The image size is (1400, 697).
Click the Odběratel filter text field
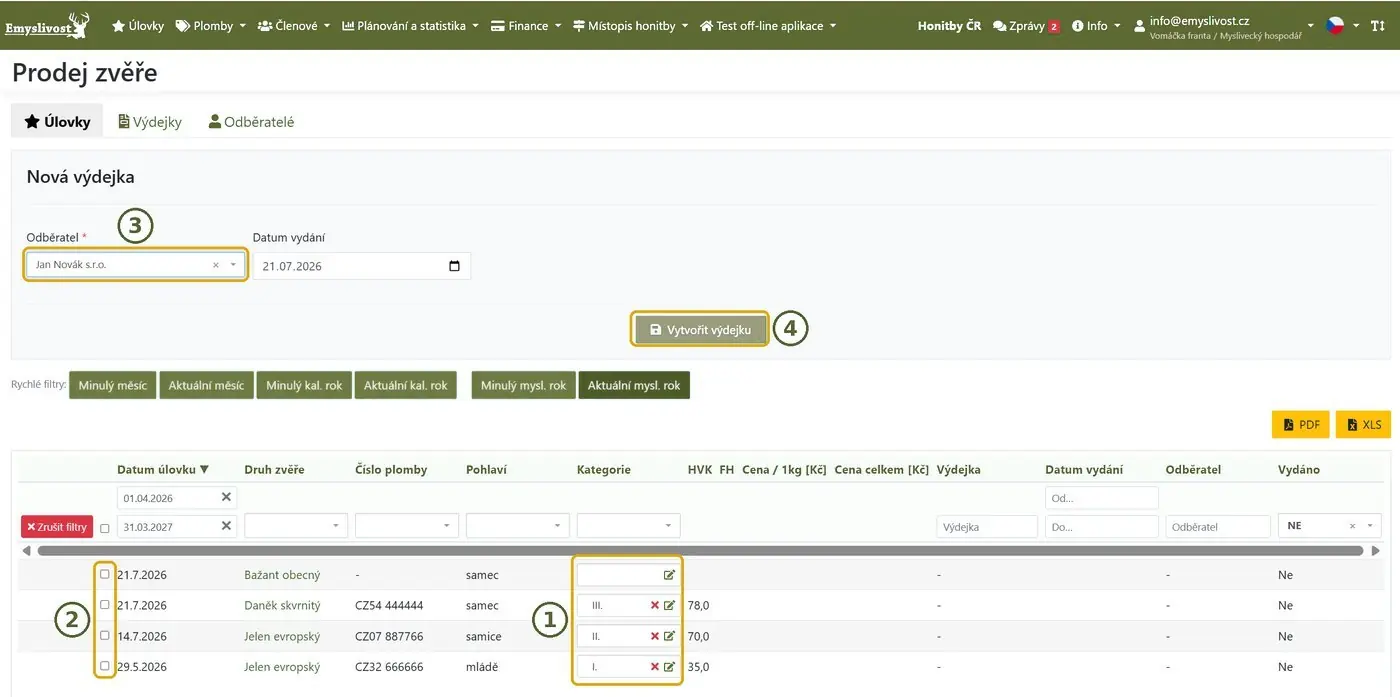[x=1218, y=527]
